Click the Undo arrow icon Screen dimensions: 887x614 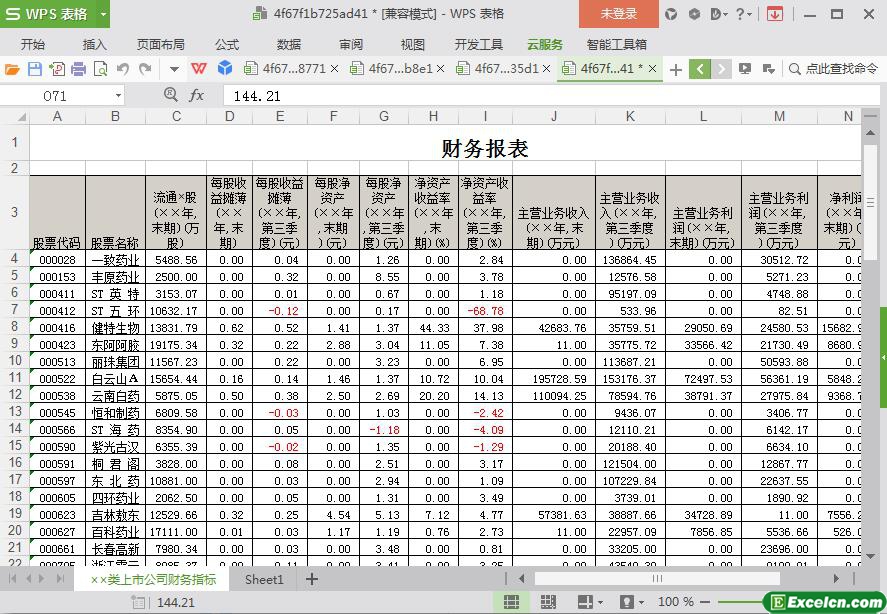[x=122, y=69]
